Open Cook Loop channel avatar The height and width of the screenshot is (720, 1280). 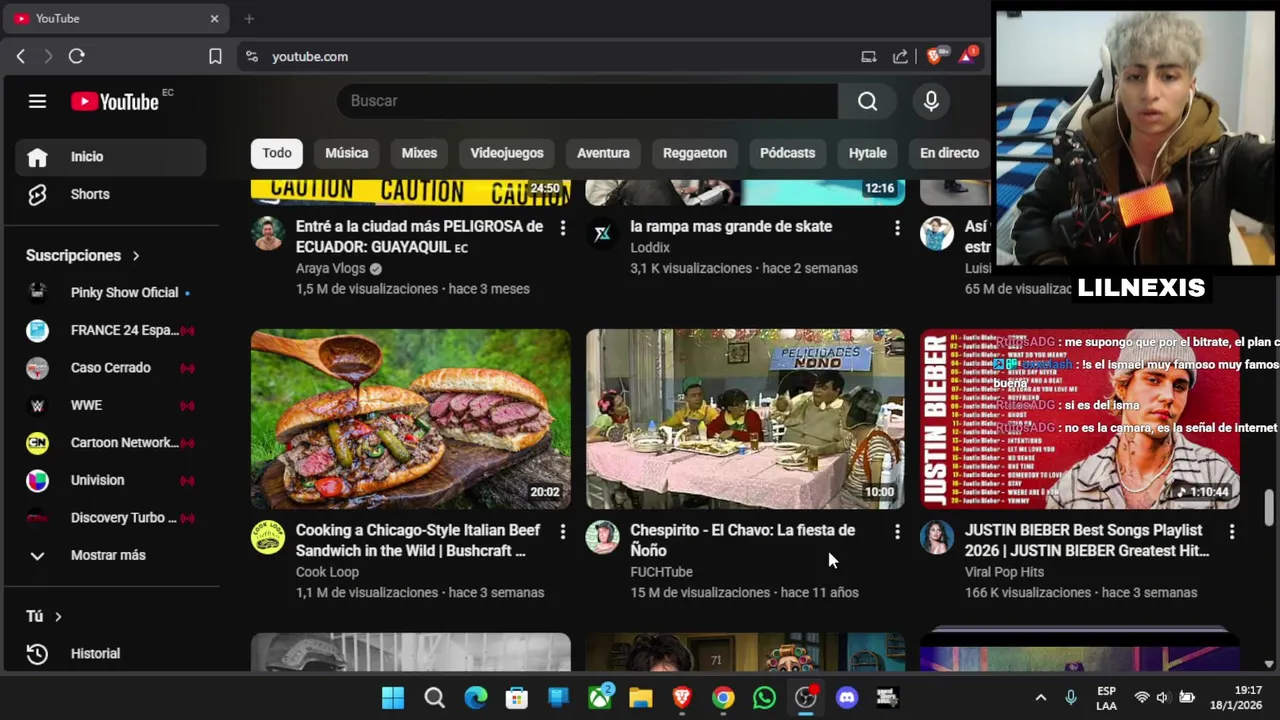[x=267, y=537]
